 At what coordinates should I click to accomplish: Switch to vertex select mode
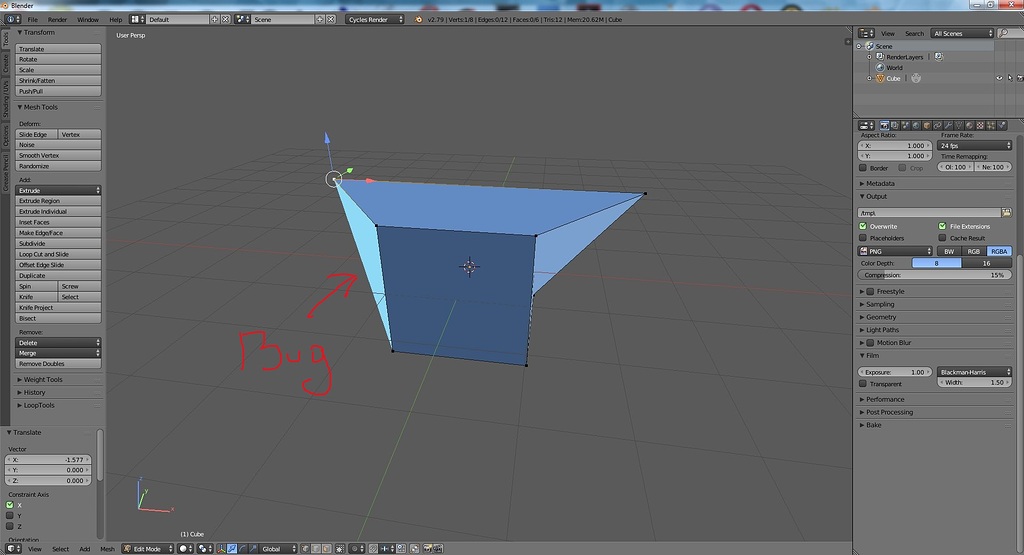(x=306, y=549)
